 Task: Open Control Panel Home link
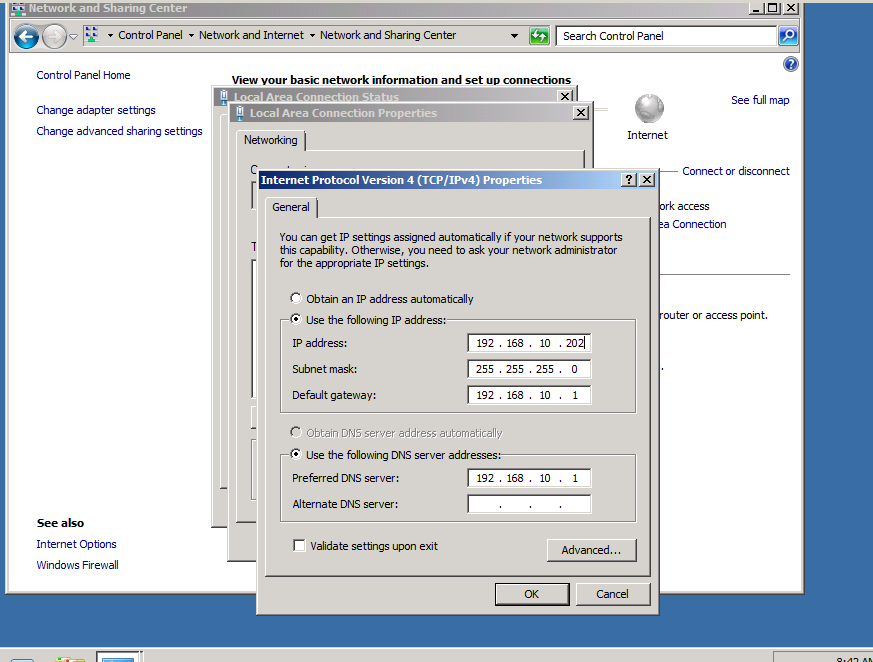[x=84, y=75]
